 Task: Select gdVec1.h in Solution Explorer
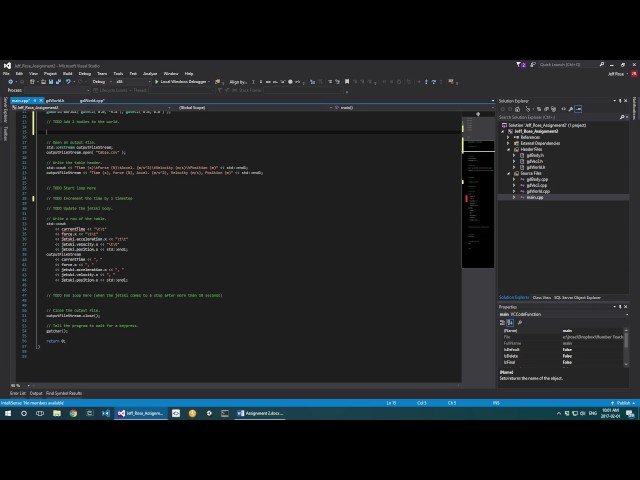(535, 162)
